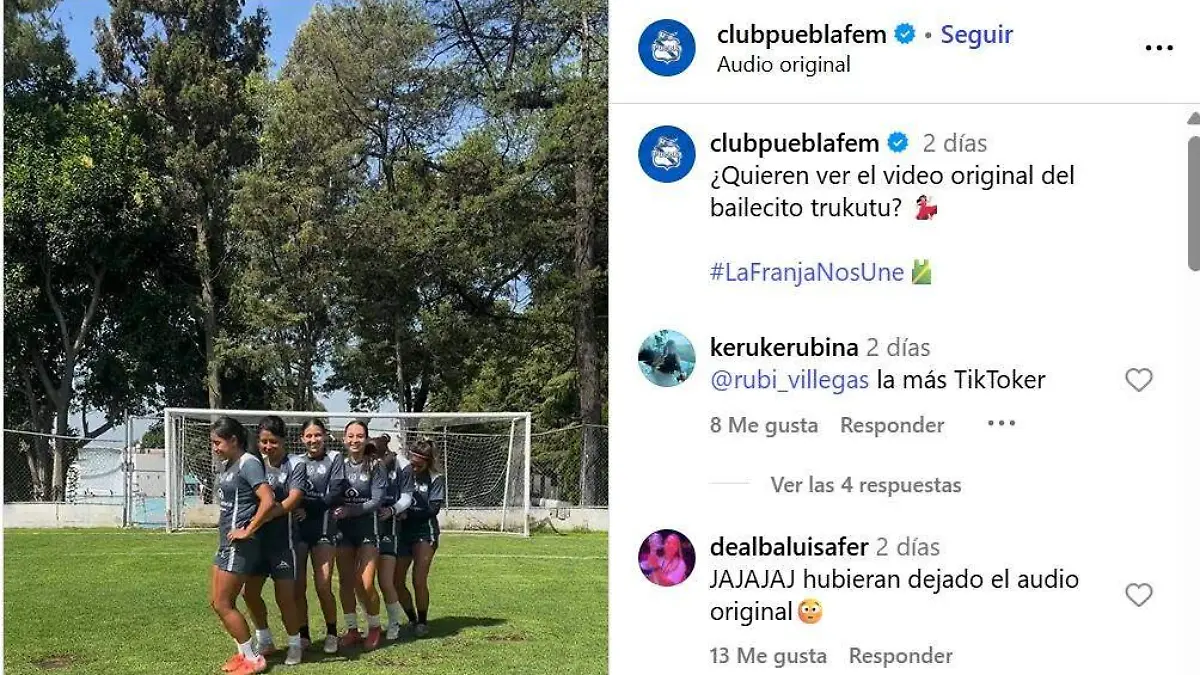Click the clubpueblafem profile logo in the header

[x=667, y=48]
